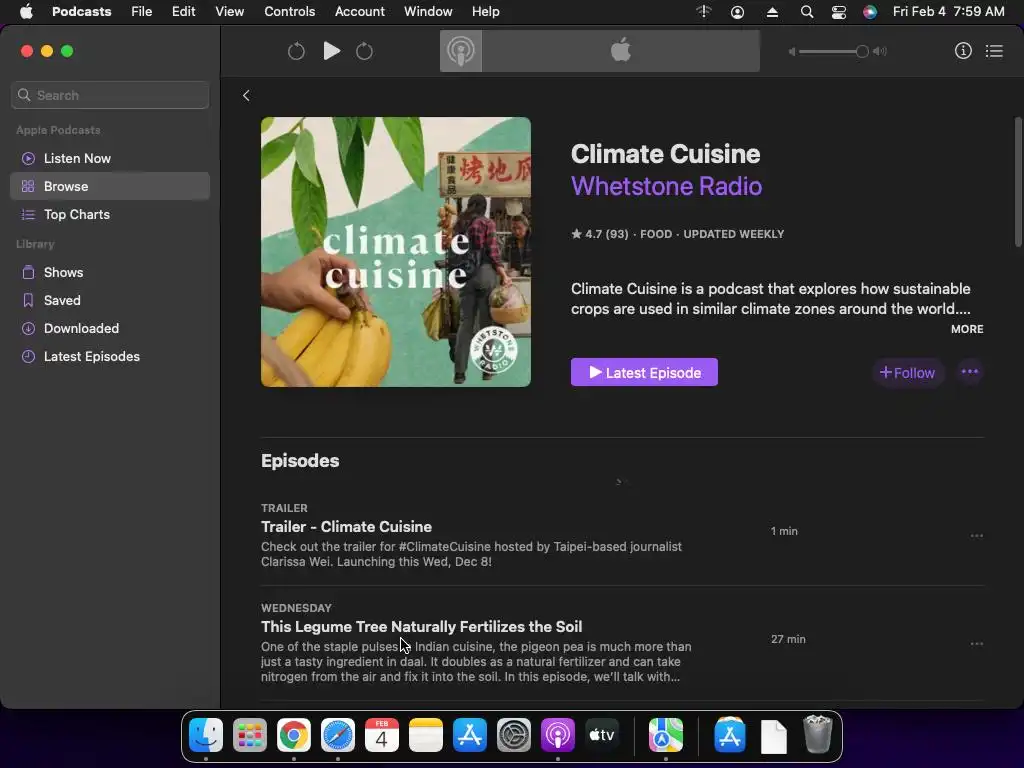Click the Listen Now sidebar item

(x=110, y=158)
